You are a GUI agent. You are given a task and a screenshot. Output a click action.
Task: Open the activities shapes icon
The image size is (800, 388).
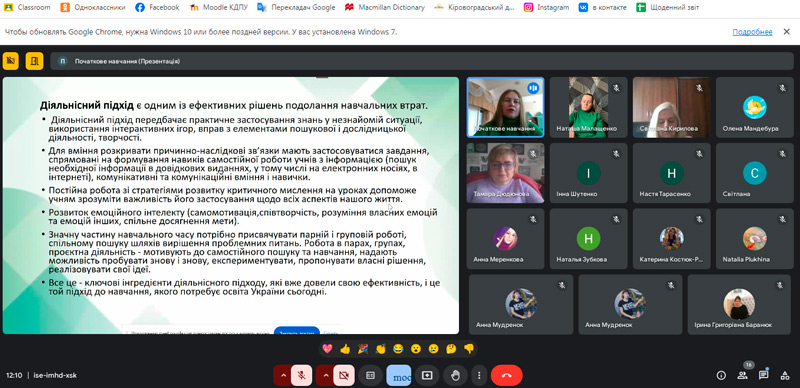[785, 375]
